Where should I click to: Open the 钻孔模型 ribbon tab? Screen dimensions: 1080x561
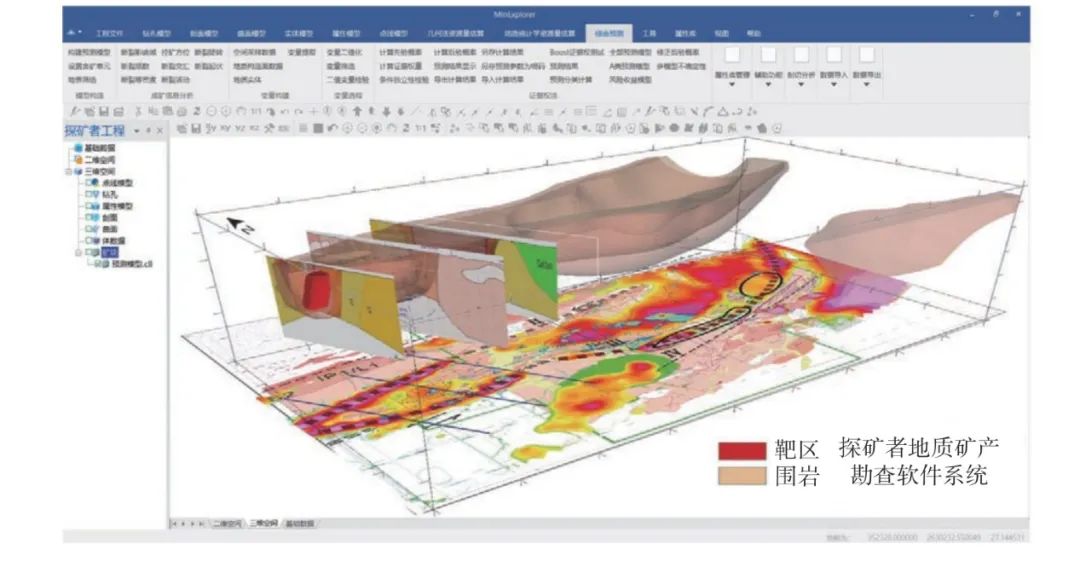(x=156, y=33)
